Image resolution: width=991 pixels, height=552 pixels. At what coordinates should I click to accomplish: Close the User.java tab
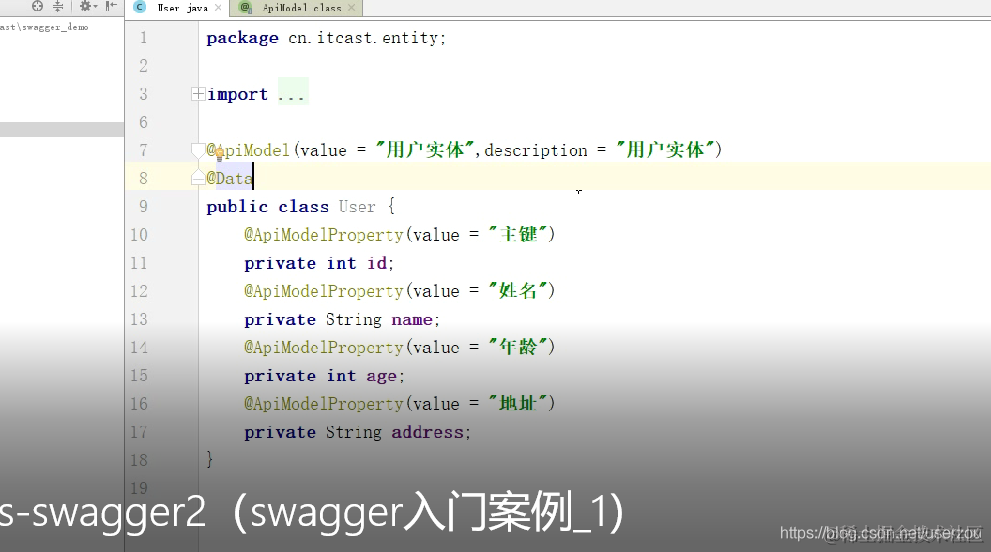click(x=218, y=8)
